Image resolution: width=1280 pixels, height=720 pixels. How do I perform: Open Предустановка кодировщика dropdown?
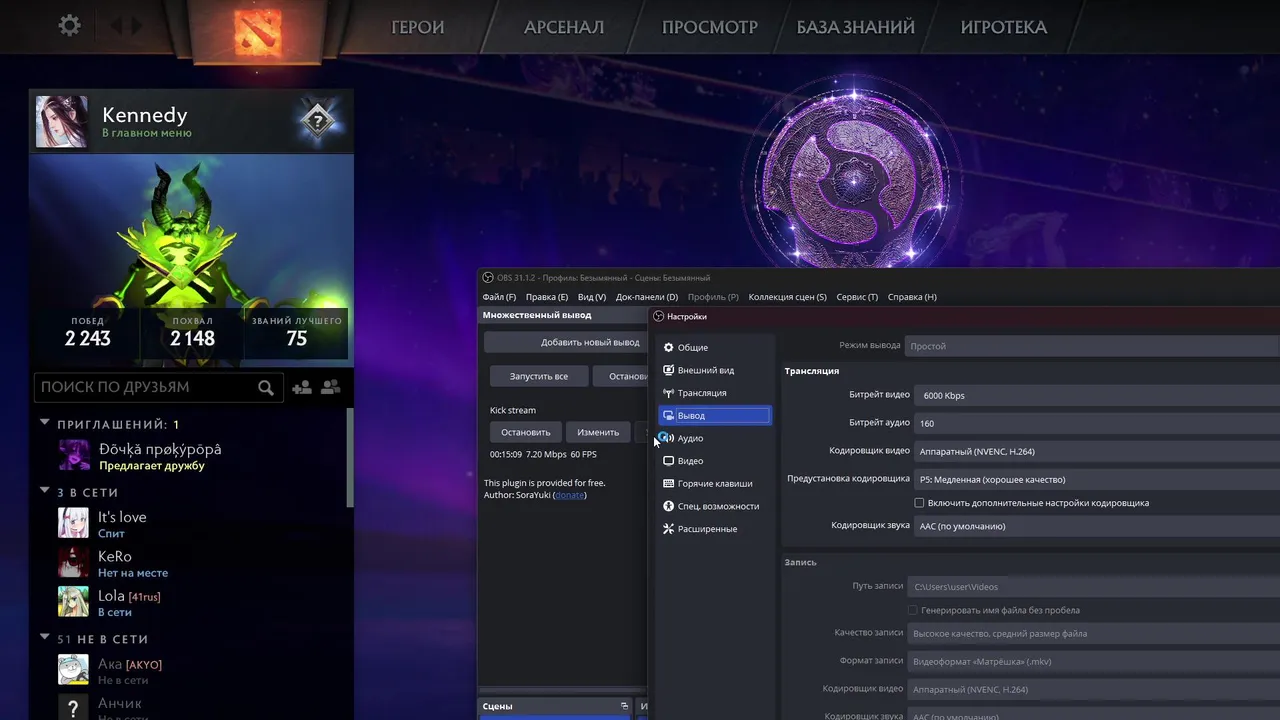pyautogui.click(x=1097, y=479)
